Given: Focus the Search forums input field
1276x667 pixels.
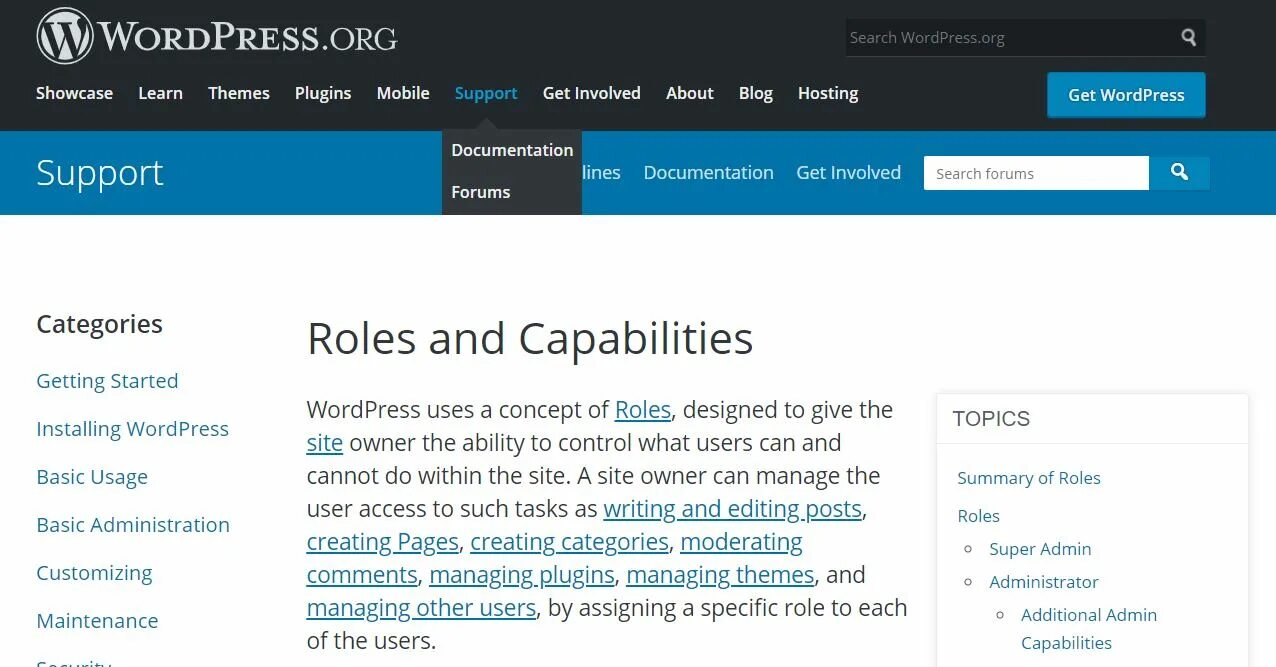Looking at the screenshot, I should (1036, 173).
